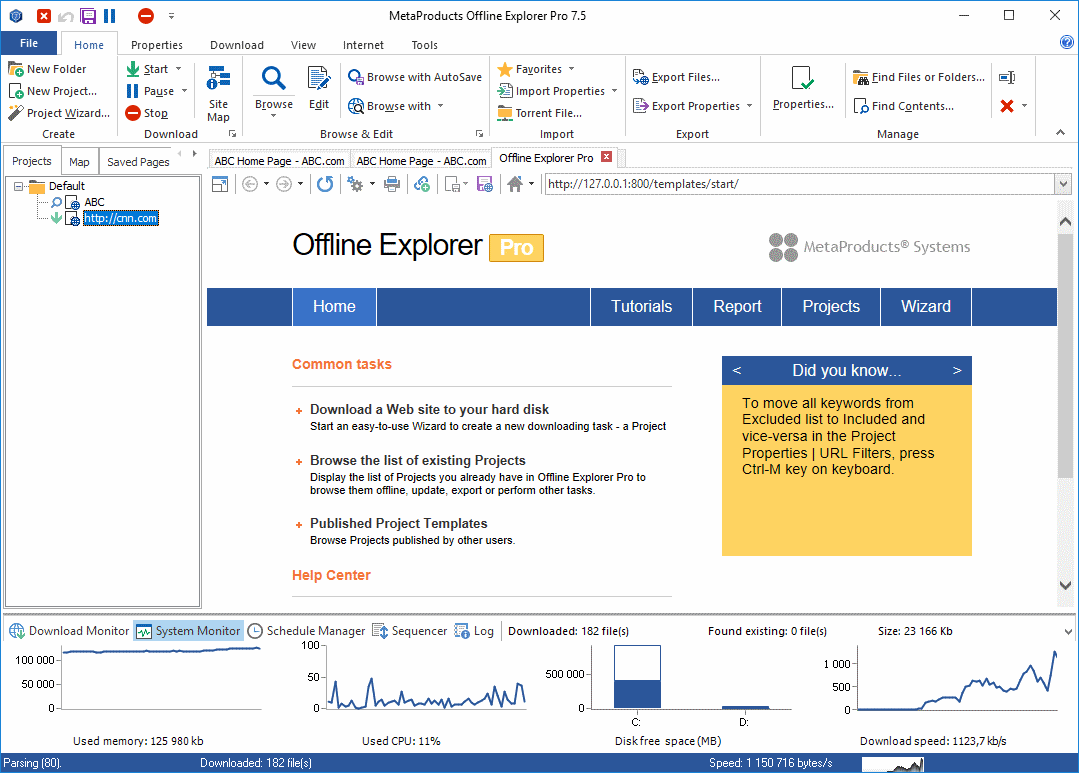Switch to the Saved Pages tab
Screen dimensions: 1079x773
click(137, 161)
